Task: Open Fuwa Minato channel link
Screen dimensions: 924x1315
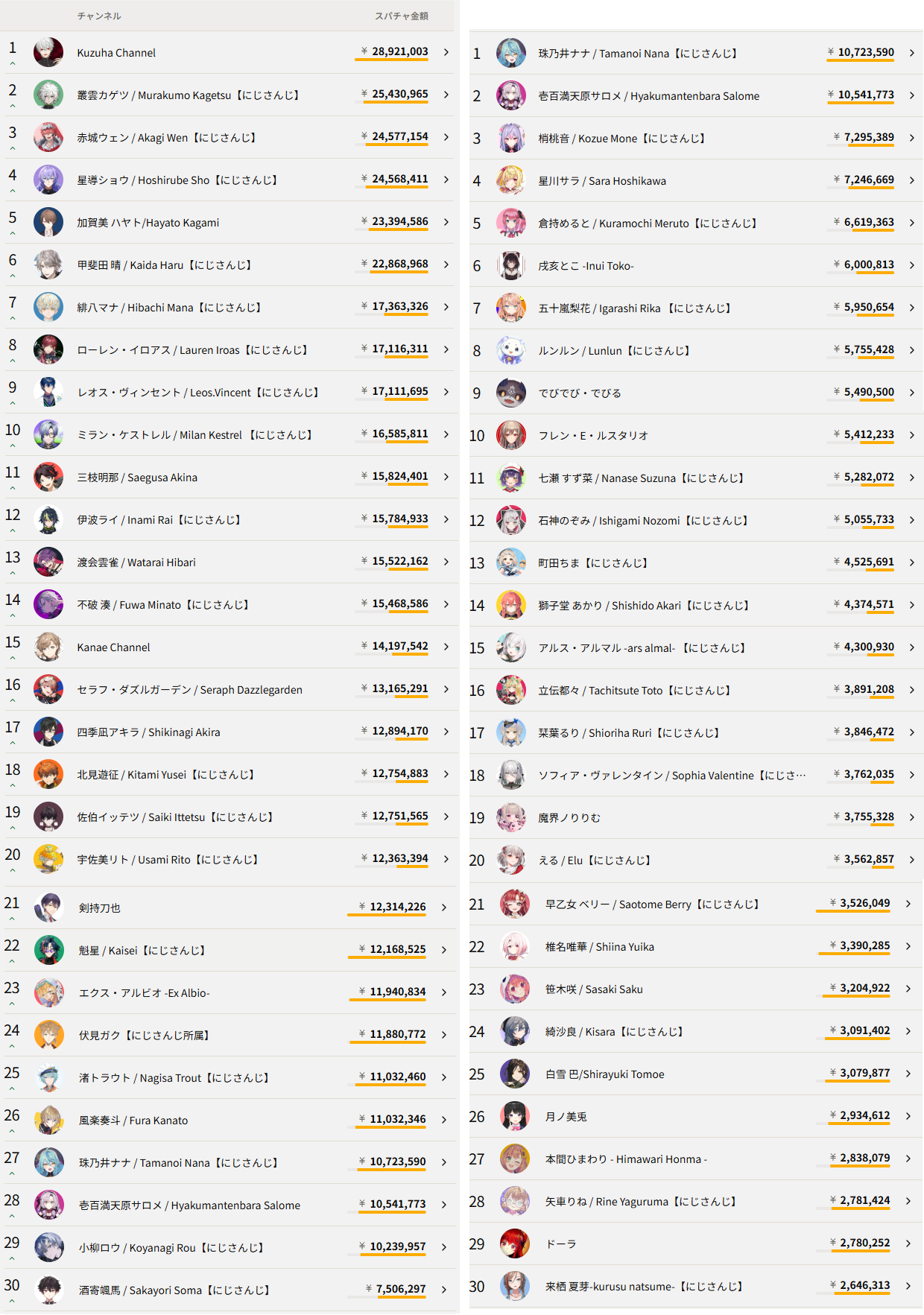Action: click(163, 605)
